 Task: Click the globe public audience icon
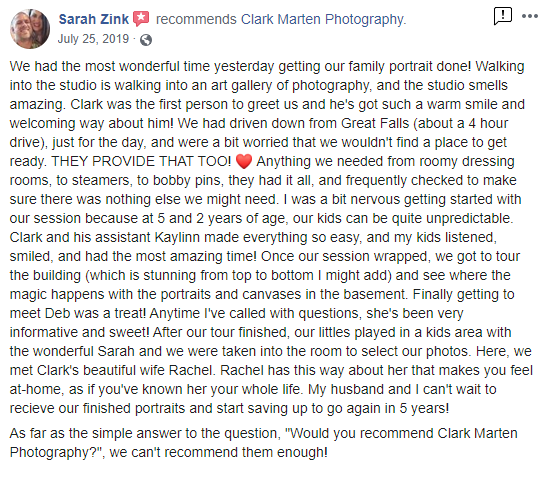coord(146,40)
